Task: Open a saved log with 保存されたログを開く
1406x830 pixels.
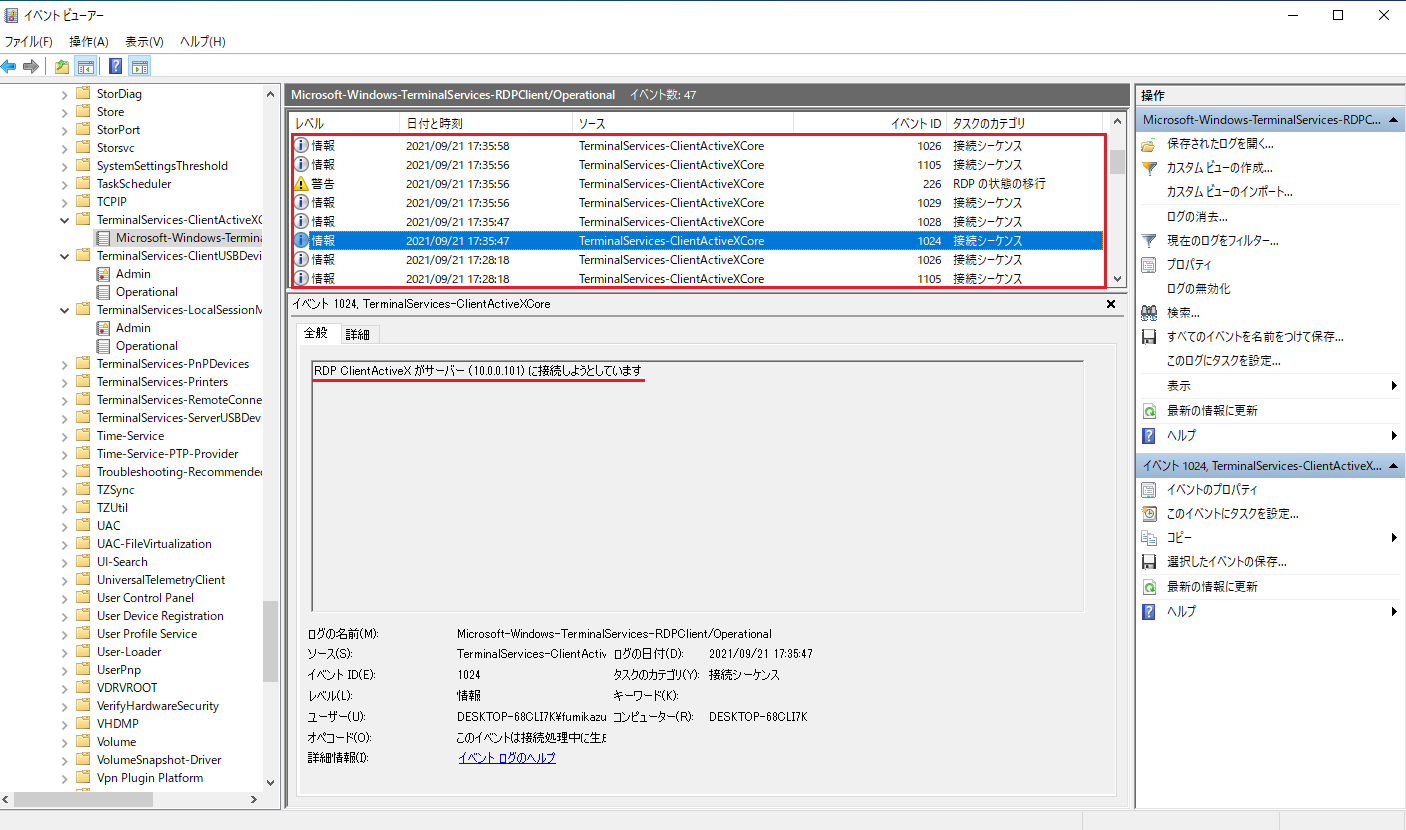Action: pyautogui.click(x=1220, y=144)
